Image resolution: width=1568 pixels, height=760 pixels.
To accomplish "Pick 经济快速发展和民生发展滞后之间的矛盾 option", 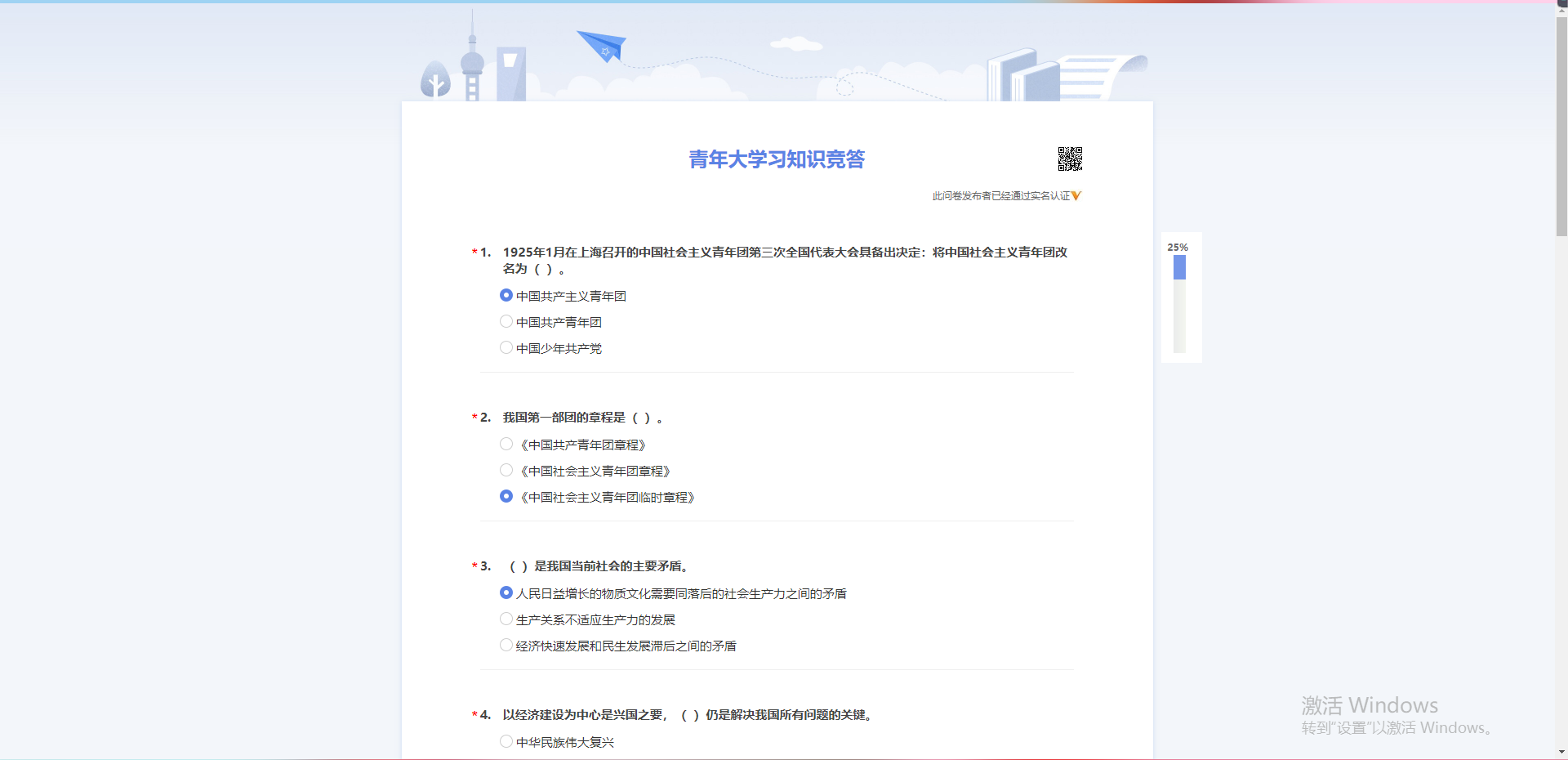I will [x=506, y=646].
